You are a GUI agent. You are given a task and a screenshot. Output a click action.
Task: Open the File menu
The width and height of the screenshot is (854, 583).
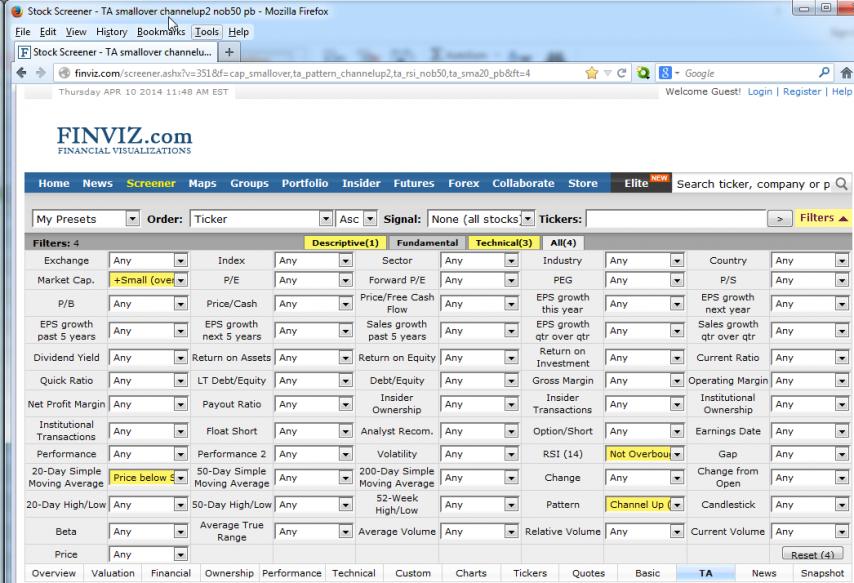(x=22, y=32)
